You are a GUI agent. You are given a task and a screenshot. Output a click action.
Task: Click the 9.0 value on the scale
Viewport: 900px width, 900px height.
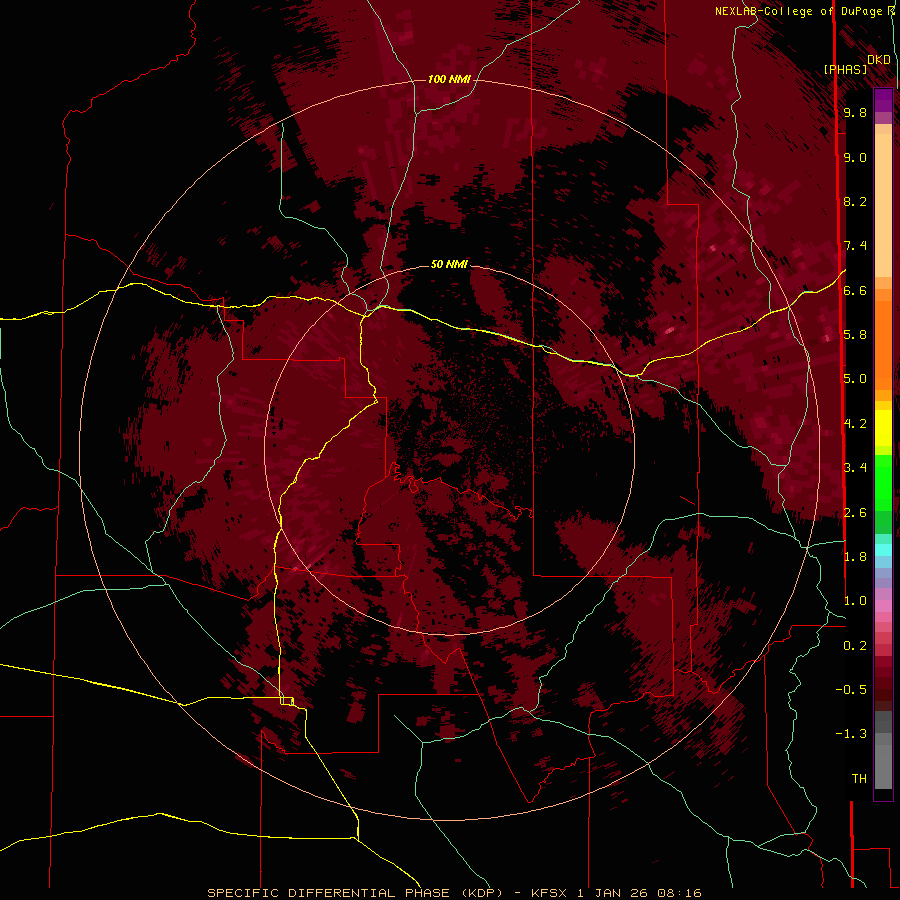tap(855, 157)
